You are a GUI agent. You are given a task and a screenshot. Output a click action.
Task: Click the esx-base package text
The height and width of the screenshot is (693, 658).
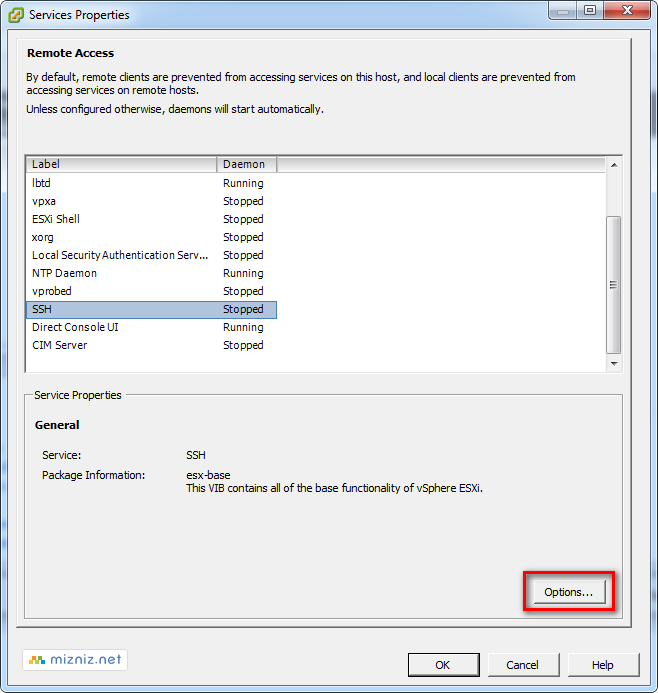pyautogui.click(x=208, y=475)
